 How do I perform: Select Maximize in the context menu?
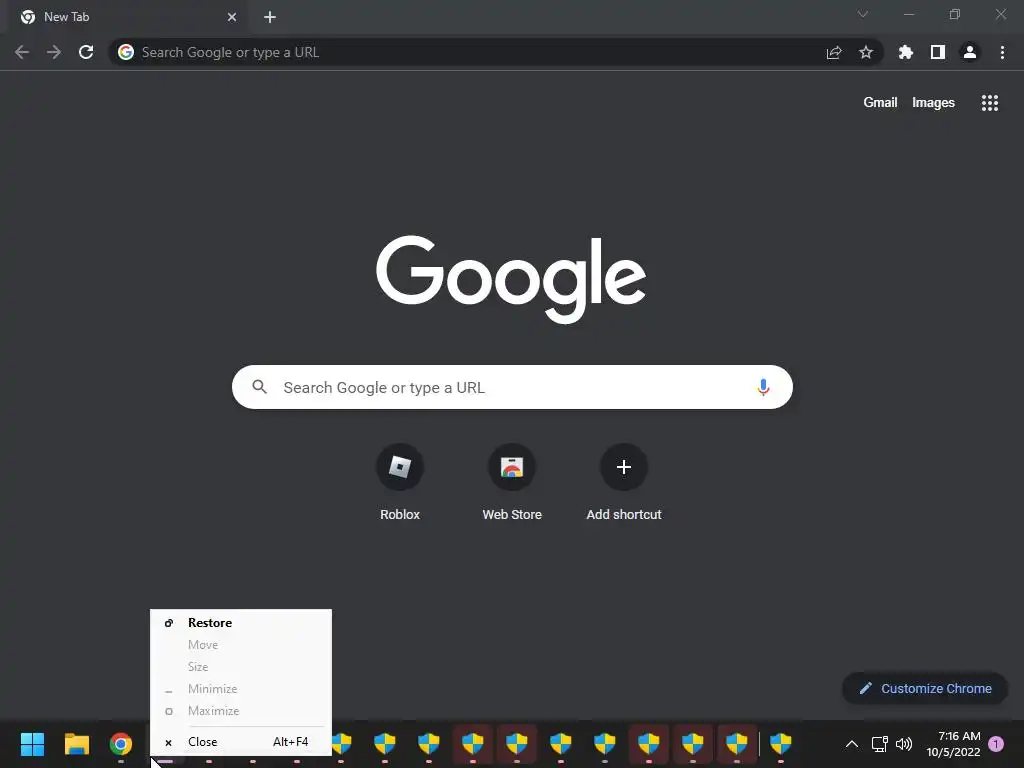click(241, 711)
